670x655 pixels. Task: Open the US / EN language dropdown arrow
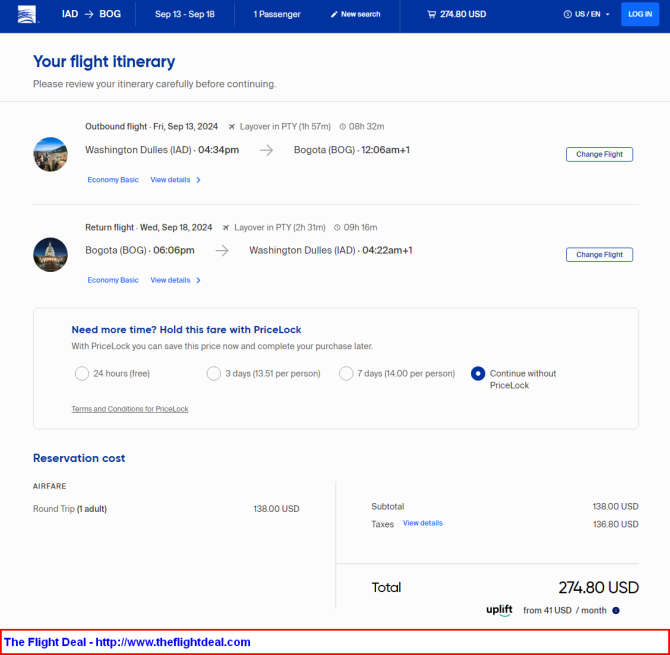click(x=608, y=15)
